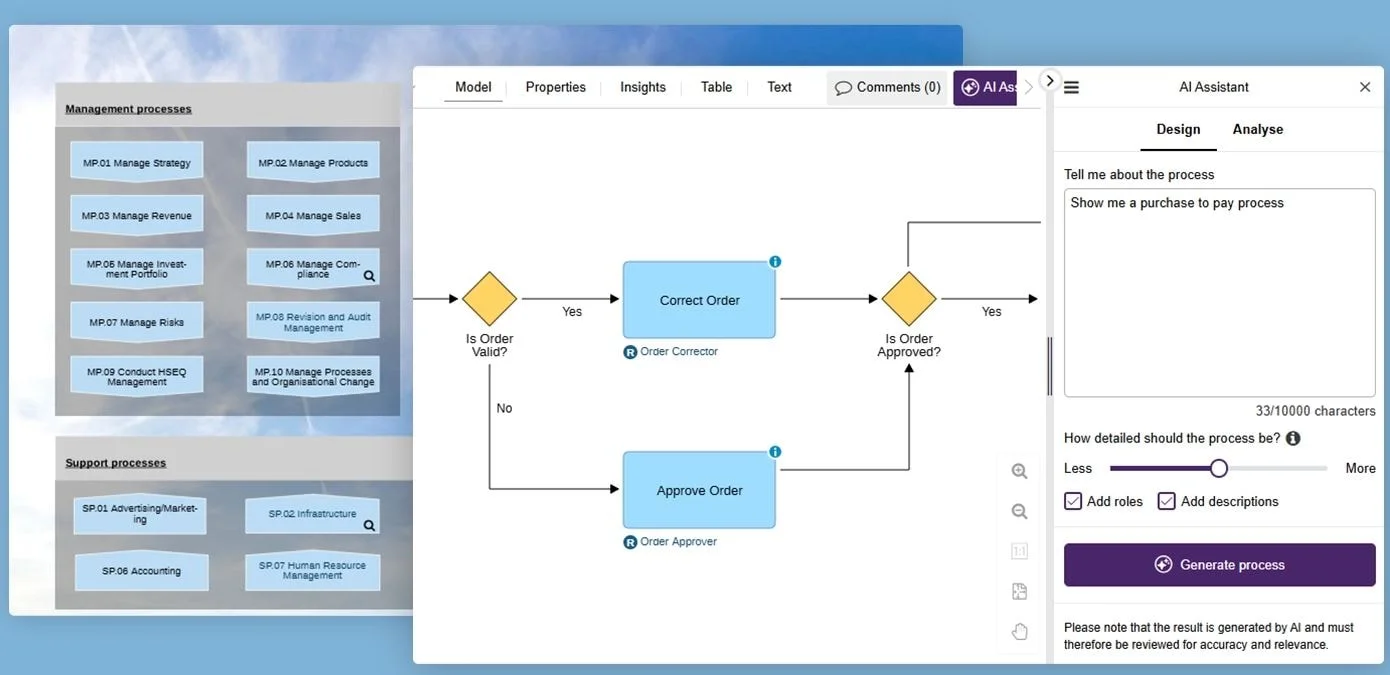Open the hamburger menu in AI Assistant panel
This screenshot has height=675, width=1390.
point(1070,87)
